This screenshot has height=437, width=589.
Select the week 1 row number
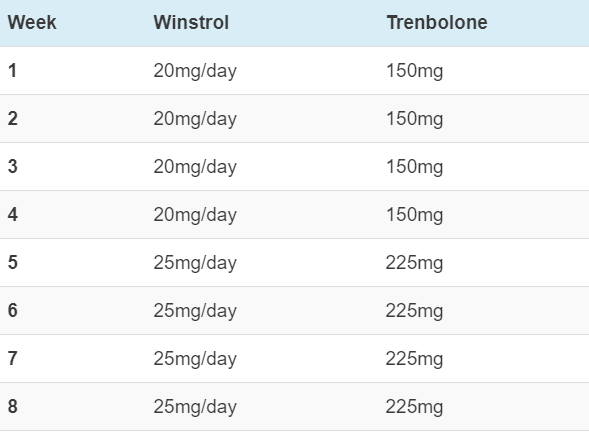[x=12, y=70]
